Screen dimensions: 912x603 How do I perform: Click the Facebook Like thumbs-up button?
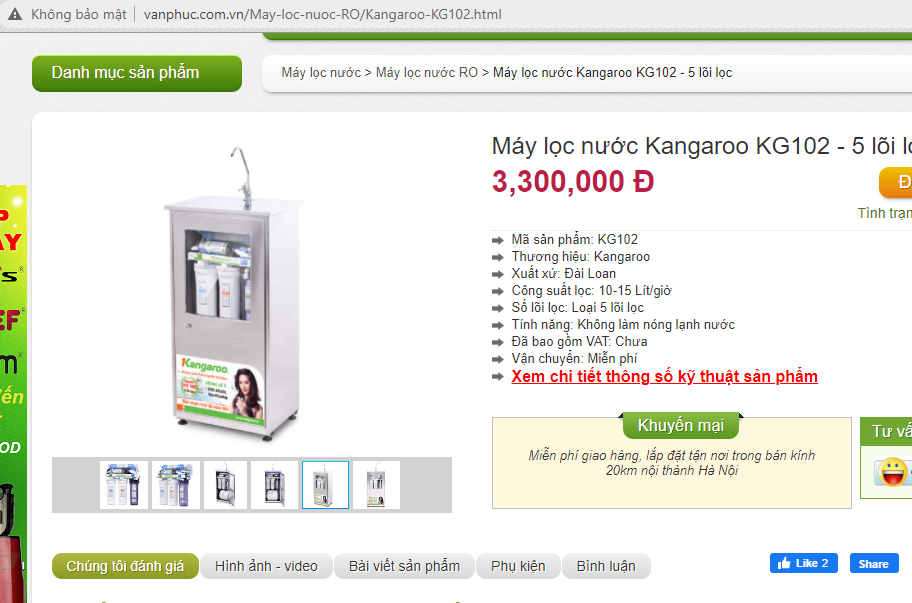tap(803, 563)
